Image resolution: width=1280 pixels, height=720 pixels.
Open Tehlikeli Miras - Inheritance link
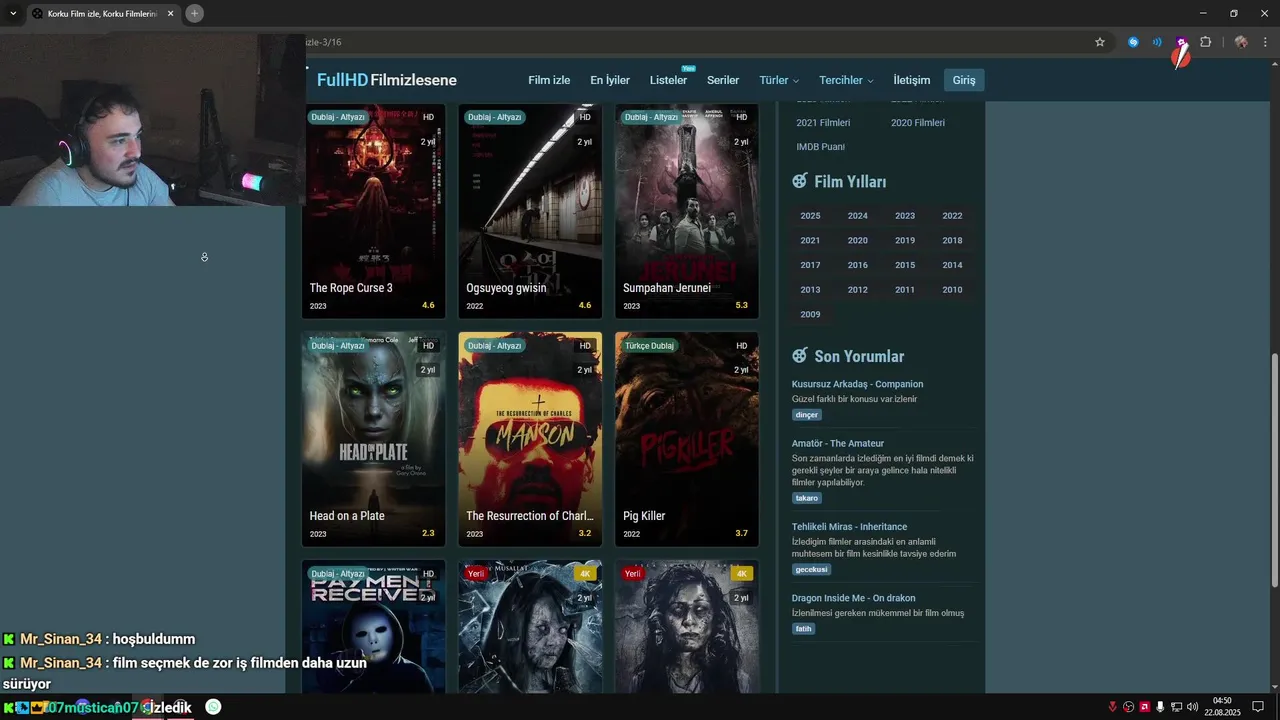(x=849, y=527)
